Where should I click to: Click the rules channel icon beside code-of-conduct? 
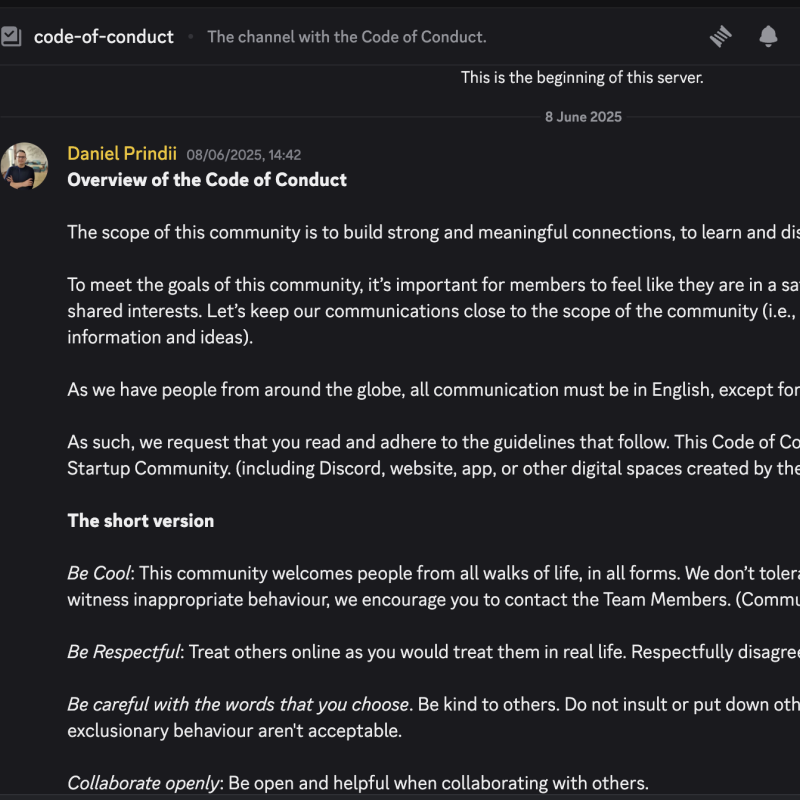(11, 37)
